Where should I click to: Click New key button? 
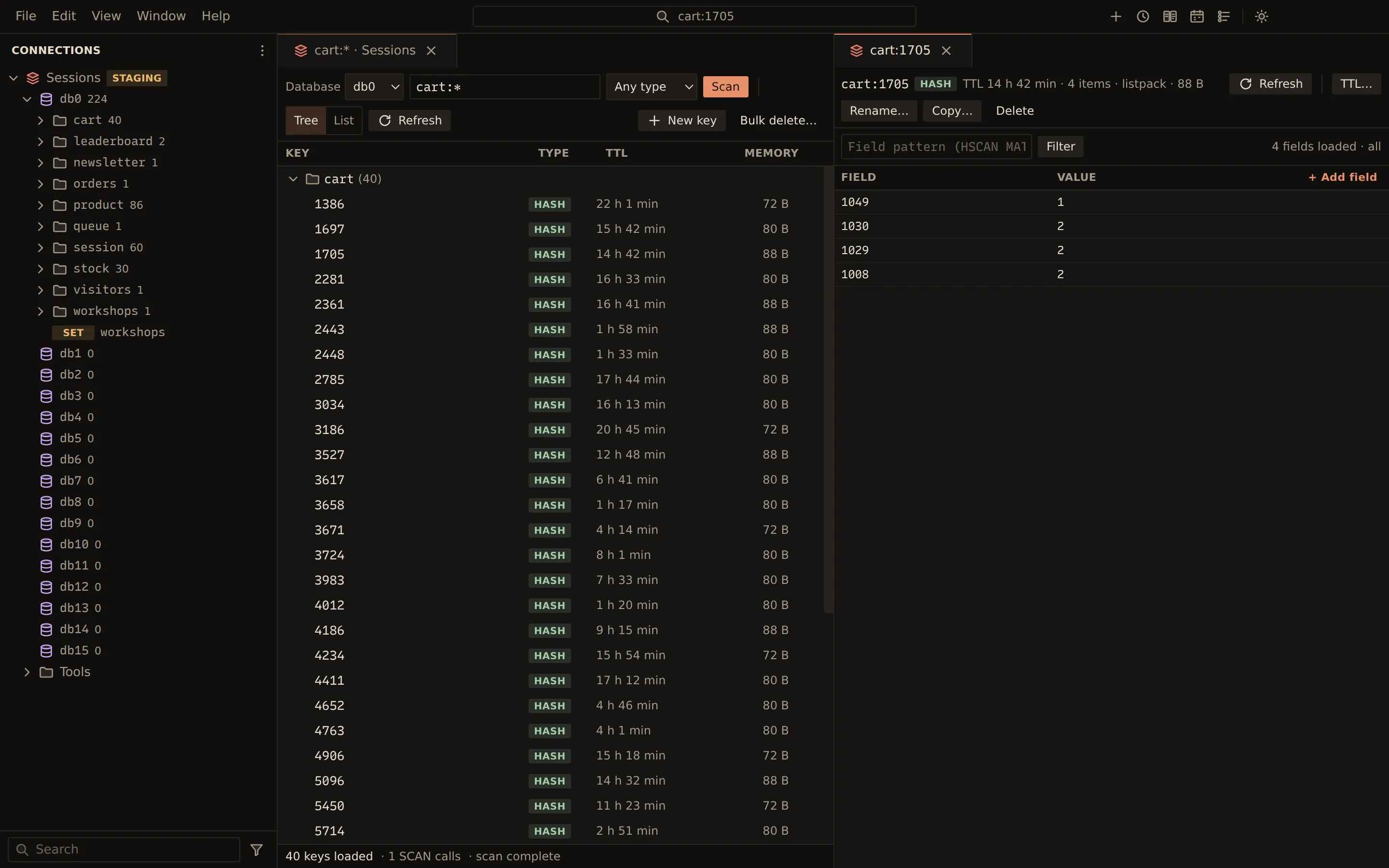pos(682,121)
